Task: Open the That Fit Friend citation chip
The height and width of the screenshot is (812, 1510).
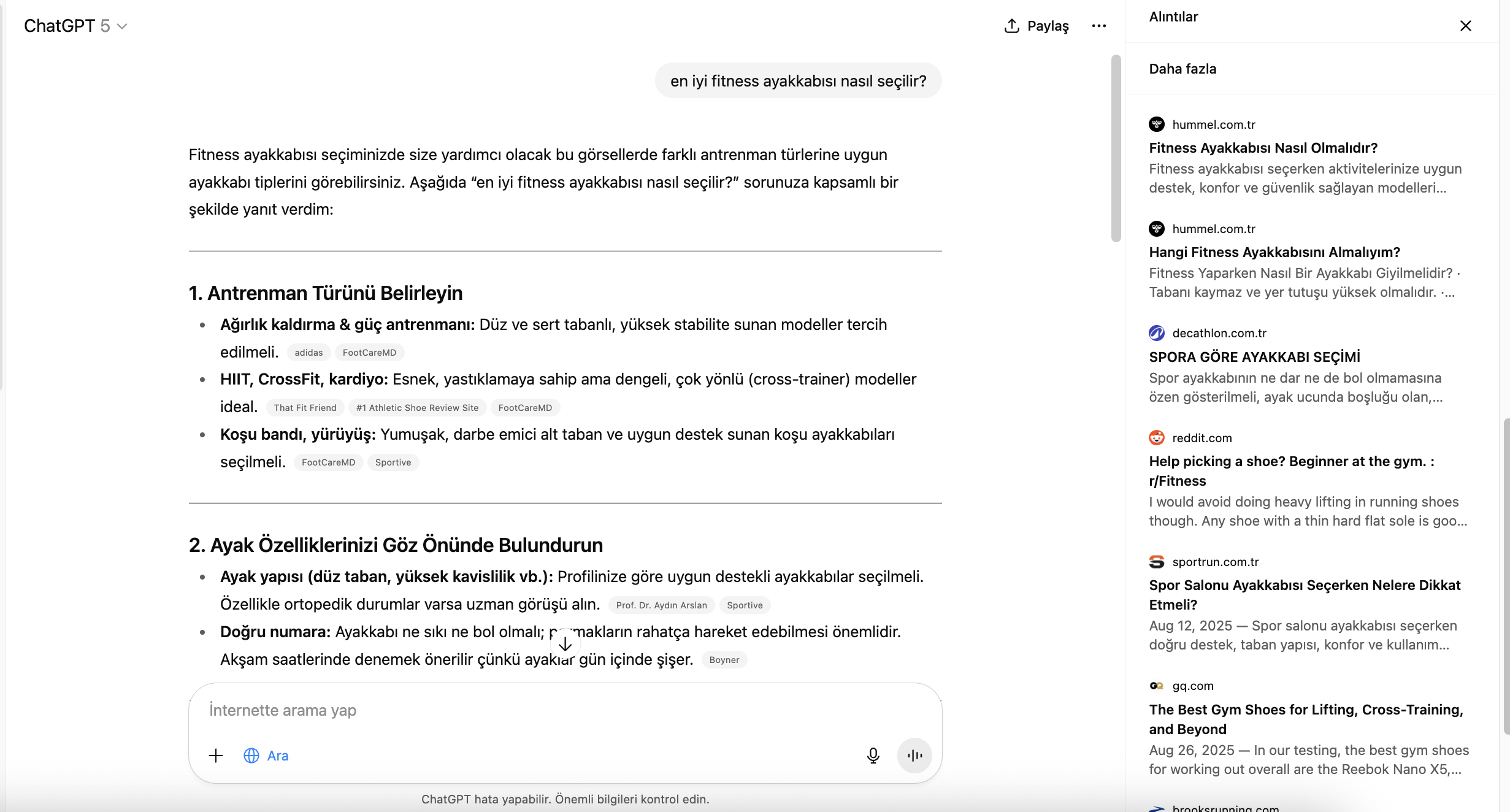Action: [x=305, y=408]
